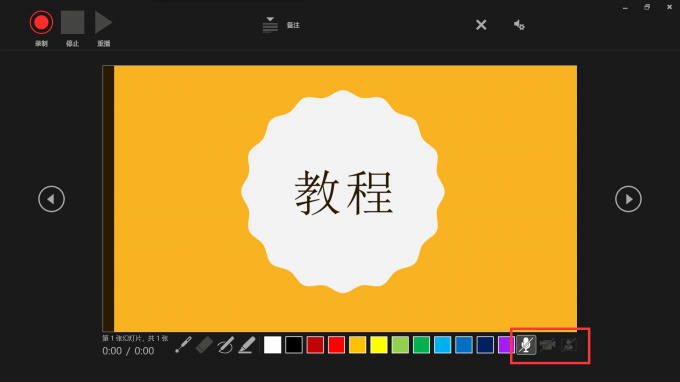Select the laser pointer tool
Viewport: 680px width, 382px height.
[x=183, y=345]
